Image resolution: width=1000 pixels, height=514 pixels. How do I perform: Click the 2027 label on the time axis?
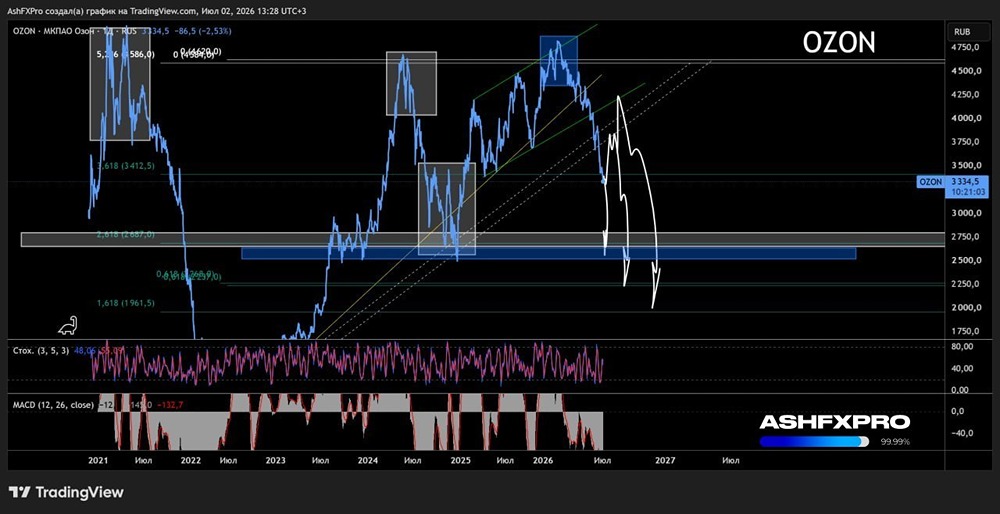tap(665, 460)
